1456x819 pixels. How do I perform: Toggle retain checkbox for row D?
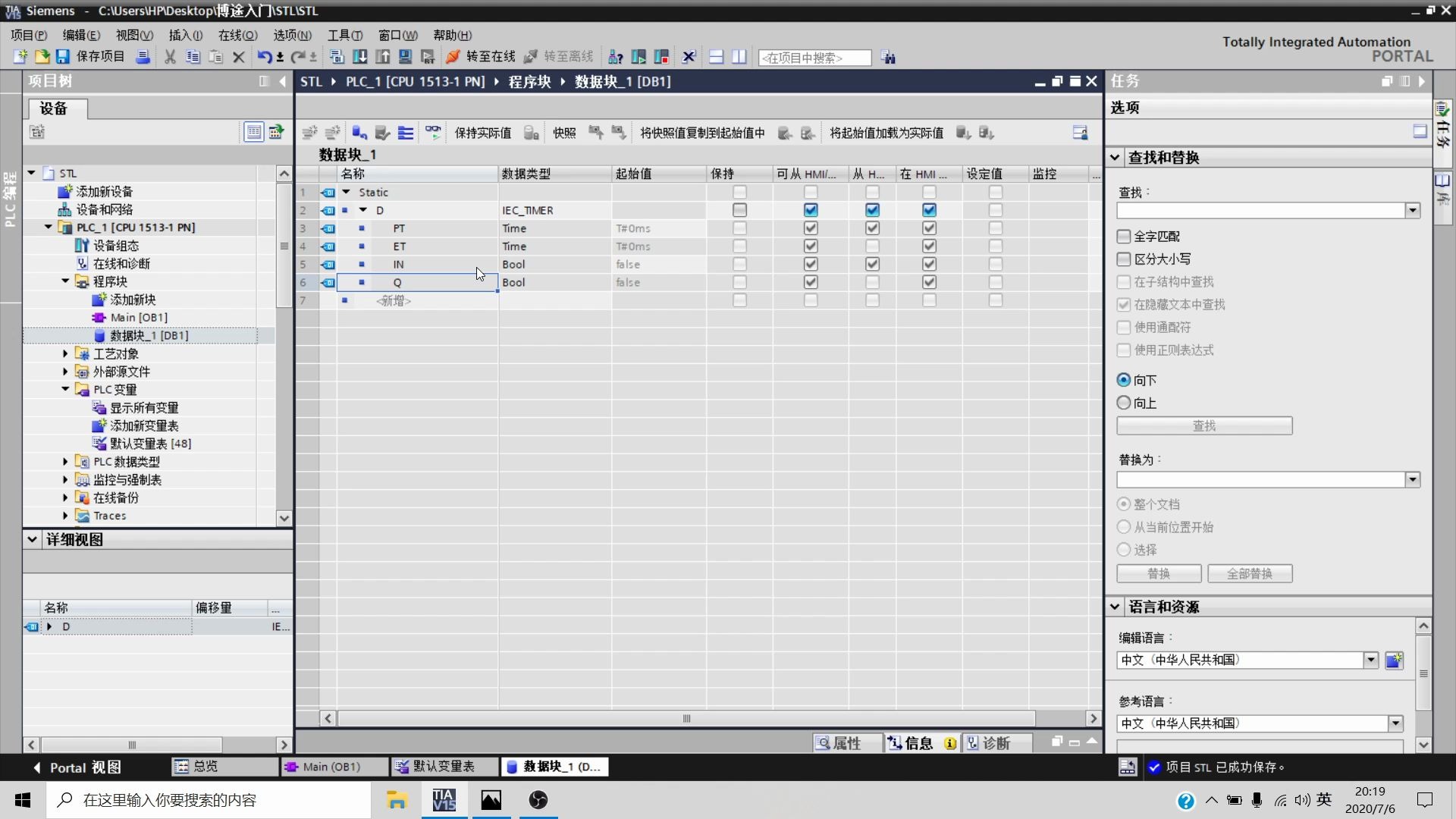pos(739,210)
